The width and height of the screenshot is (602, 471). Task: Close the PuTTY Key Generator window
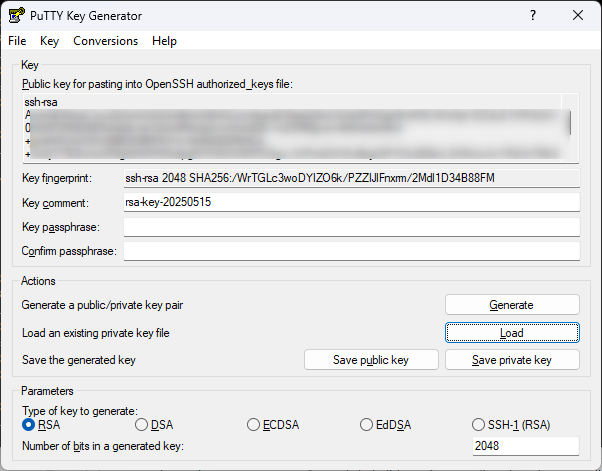[x=578, y=15]
